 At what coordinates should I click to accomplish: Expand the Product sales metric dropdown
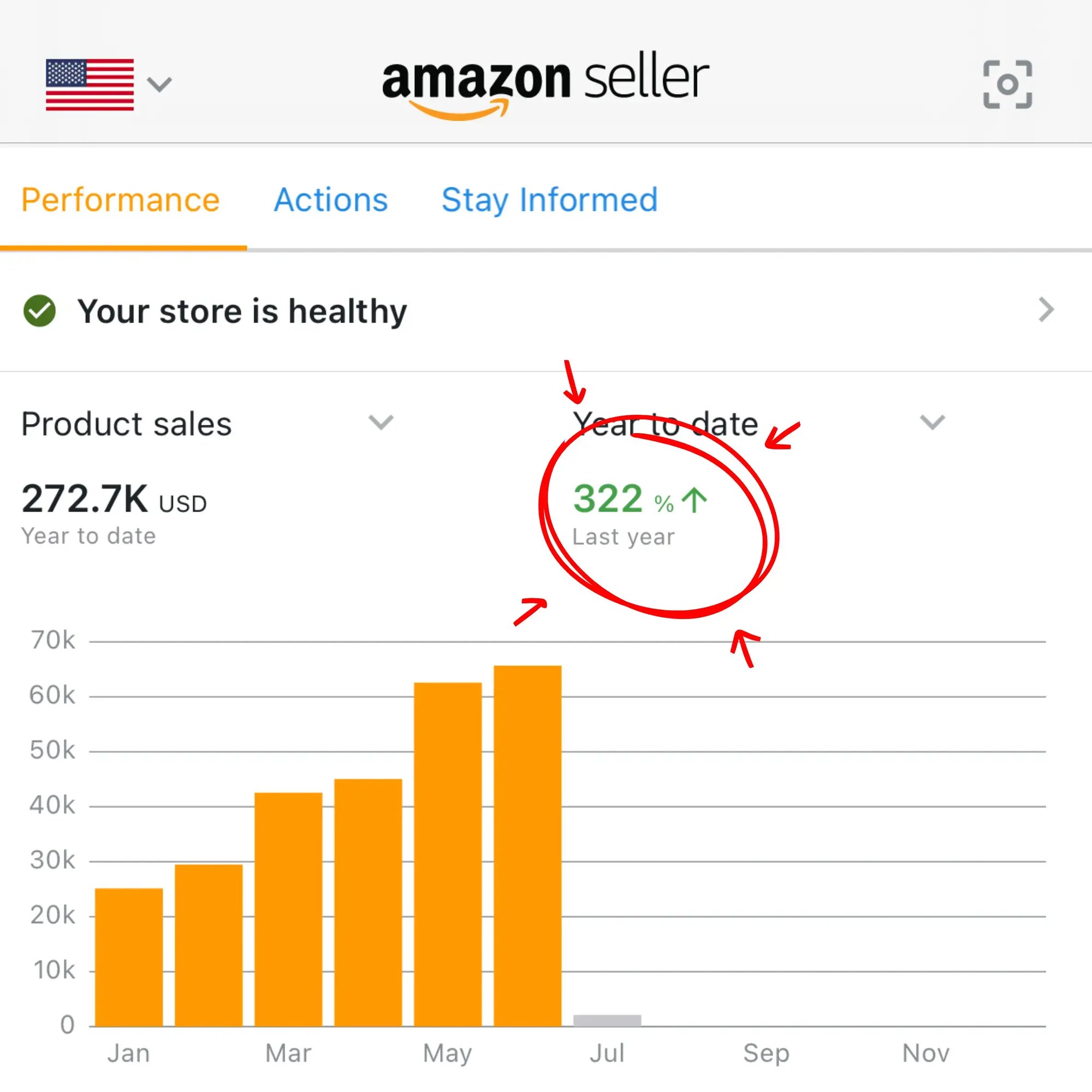(x=381, y=422)
